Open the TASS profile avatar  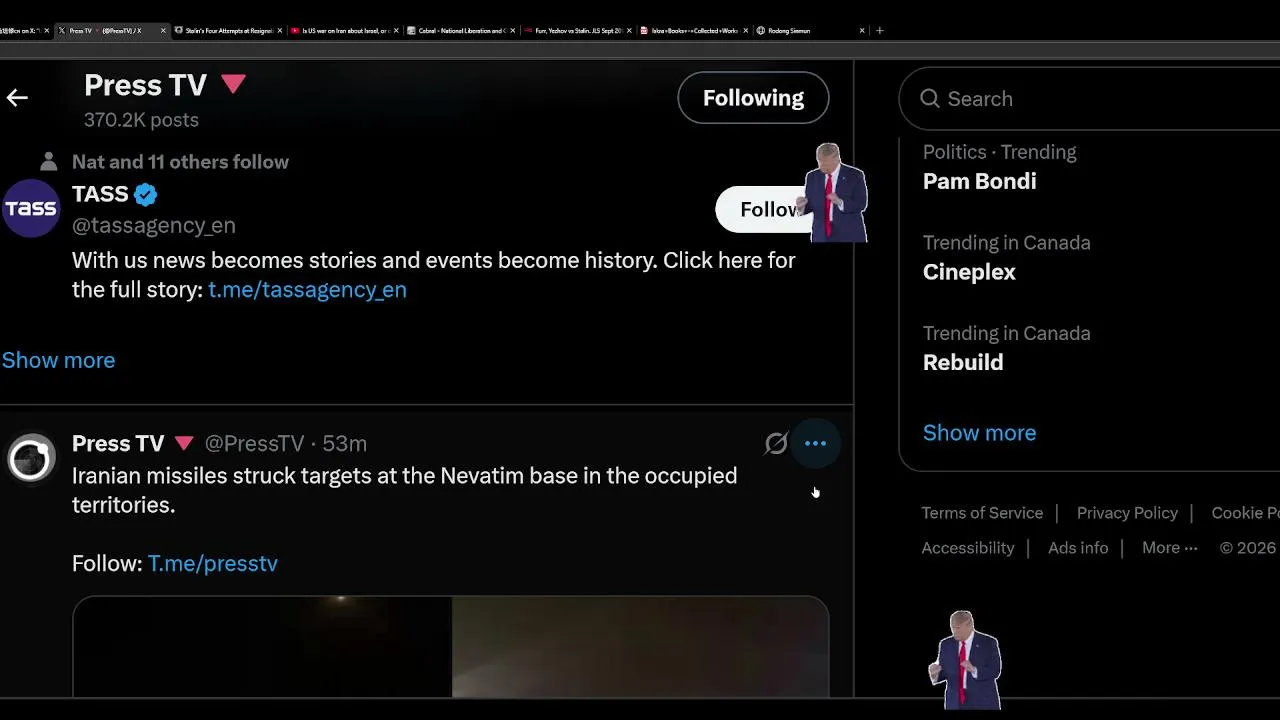(x=31, y=208)
